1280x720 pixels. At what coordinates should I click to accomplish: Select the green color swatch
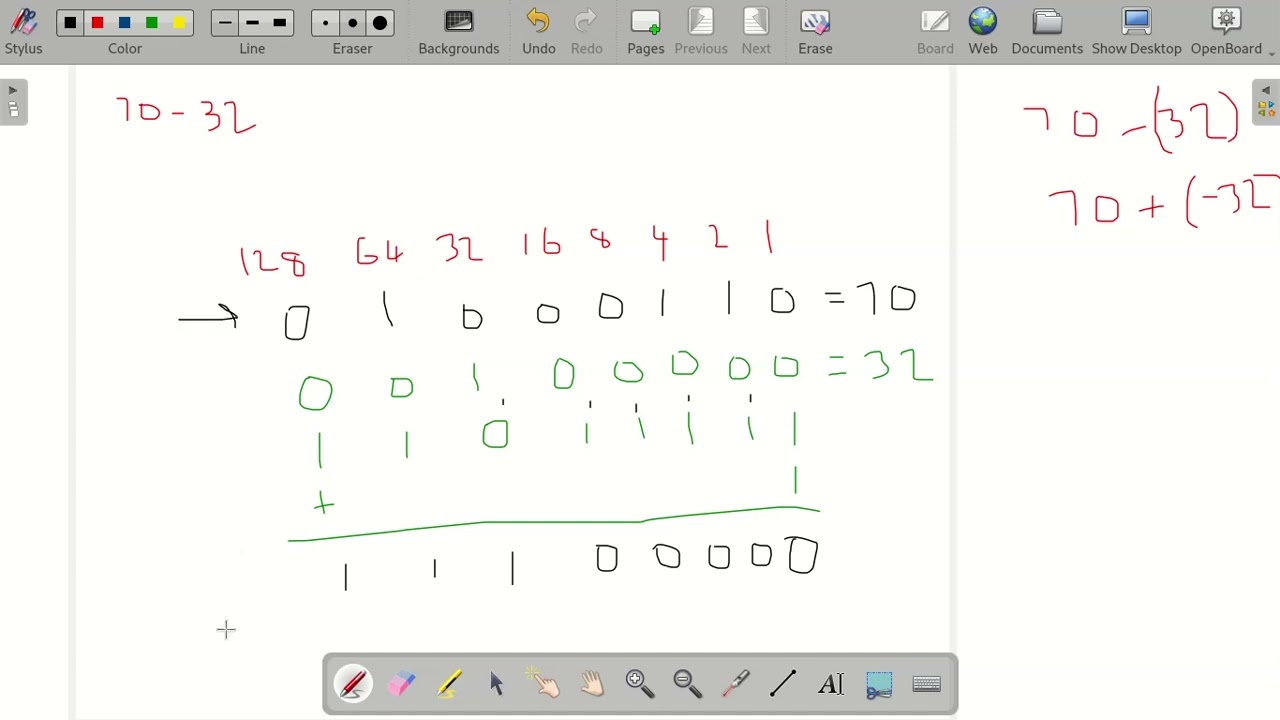152,23
